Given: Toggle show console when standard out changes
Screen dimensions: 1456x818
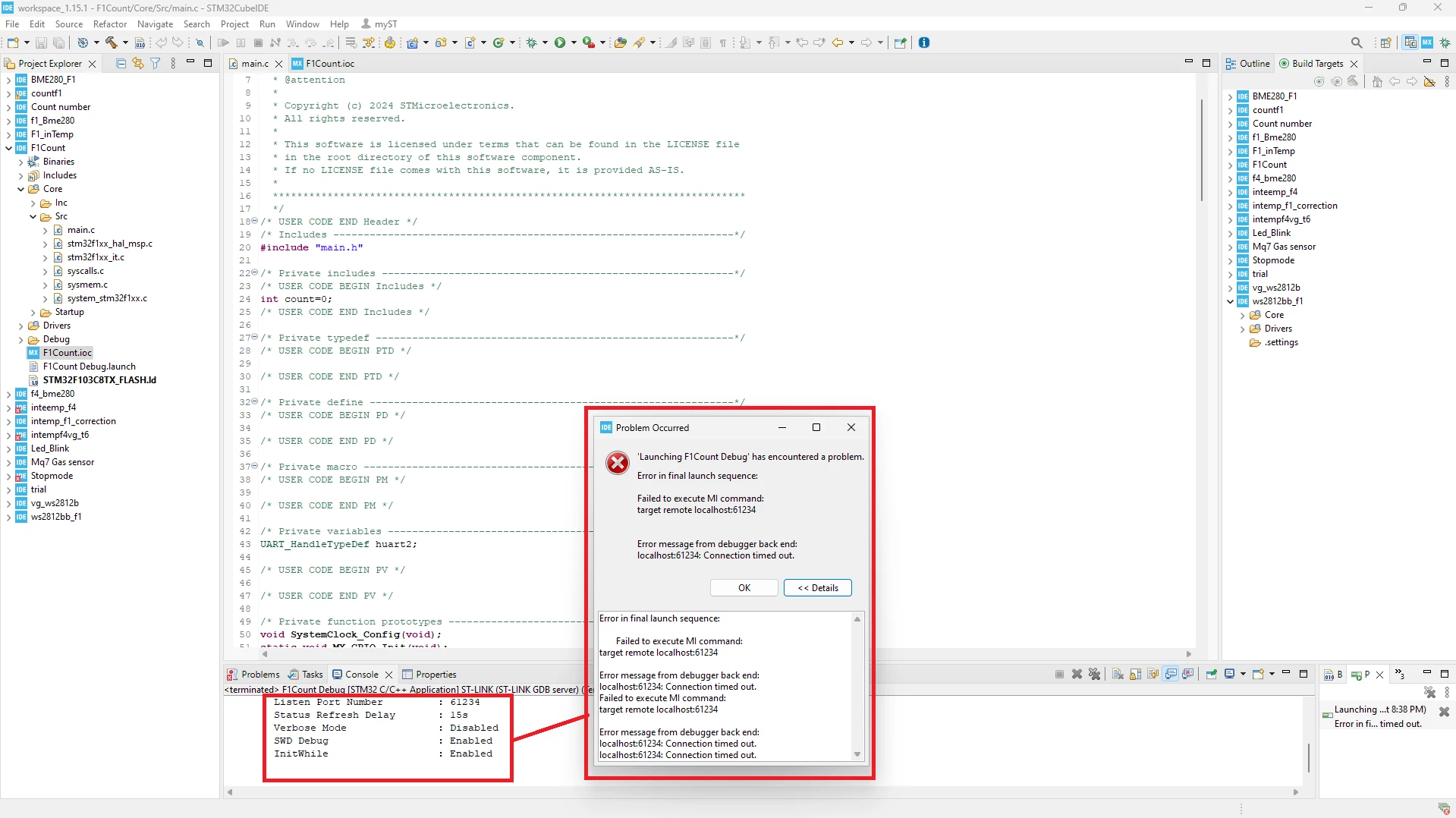Looking at the screenshot, I should pyautogui.click(x=1171, y=674).
